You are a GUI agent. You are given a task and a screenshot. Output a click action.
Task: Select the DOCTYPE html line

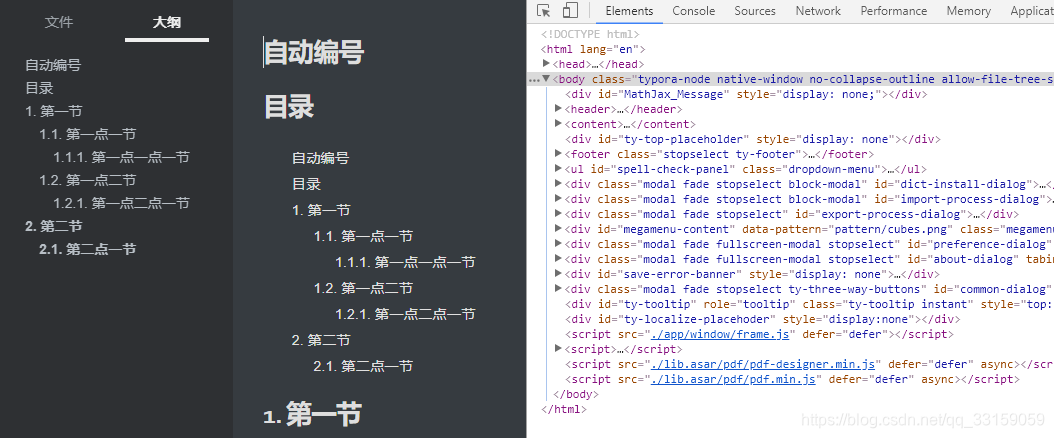590,34
